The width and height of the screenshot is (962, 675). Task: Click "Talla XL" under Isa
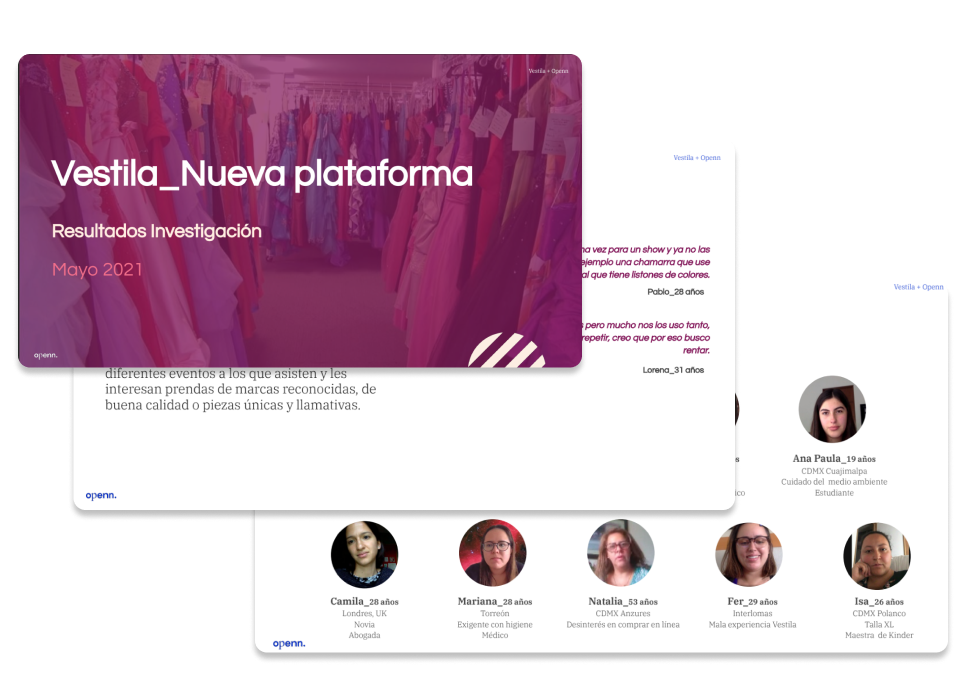coord(879,625)
